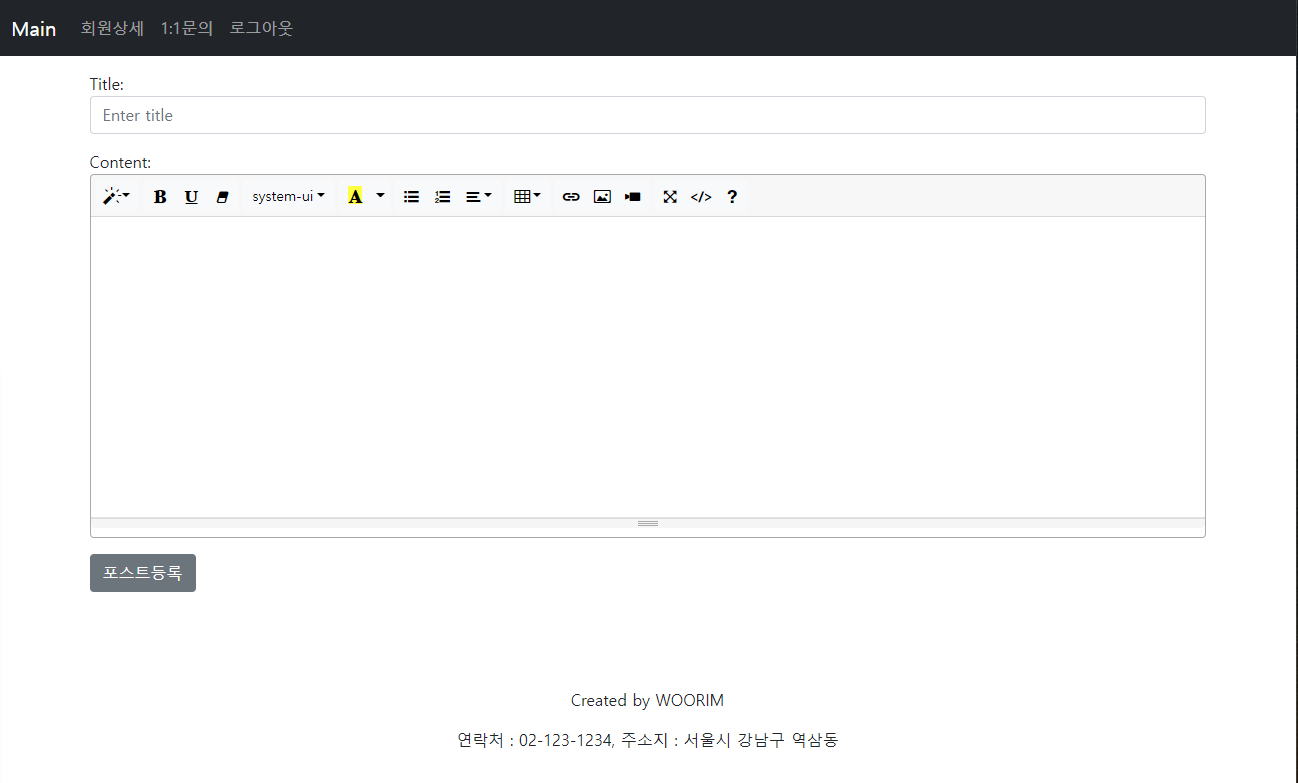Open the insert table dropdown
Viewport: 1298px width, 783px height.
527,196
